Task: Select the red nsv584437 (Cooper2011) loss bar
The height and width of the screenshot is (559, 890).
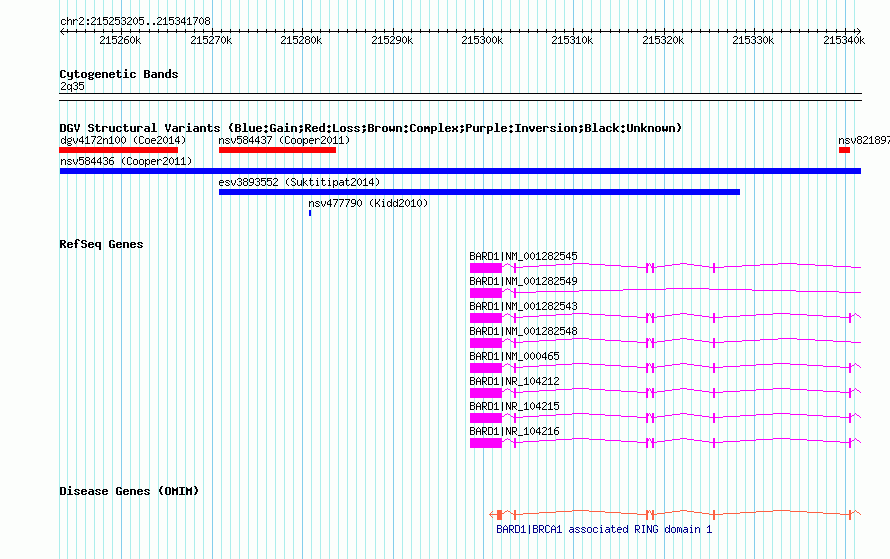Action: (x=278, y=150)
